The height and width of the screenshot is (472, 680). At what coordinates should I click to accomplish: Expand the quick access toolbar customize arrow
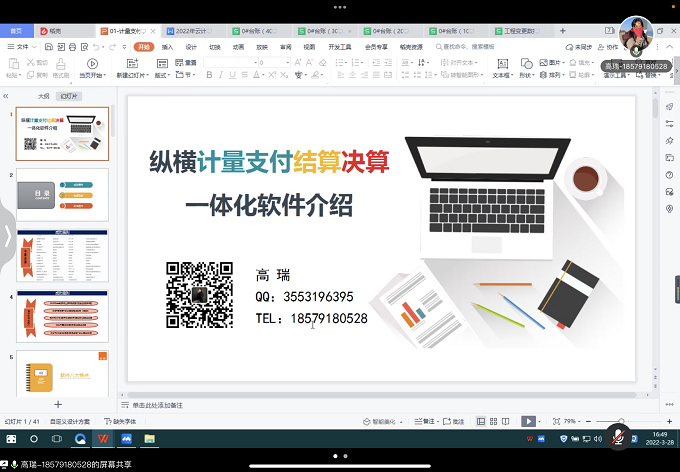(x=124, y=47)
